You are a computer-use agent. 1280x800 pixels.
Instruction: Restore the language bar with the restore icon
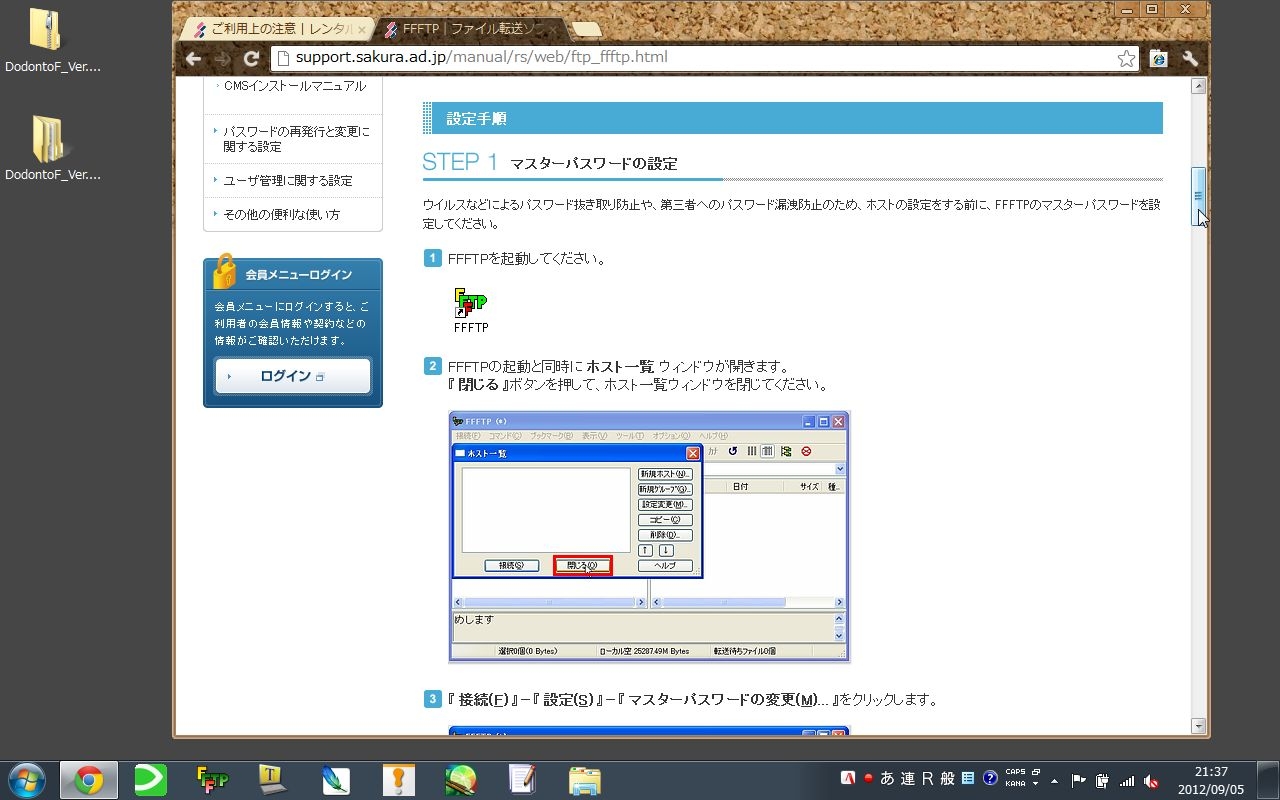[x=1036, y=773]
